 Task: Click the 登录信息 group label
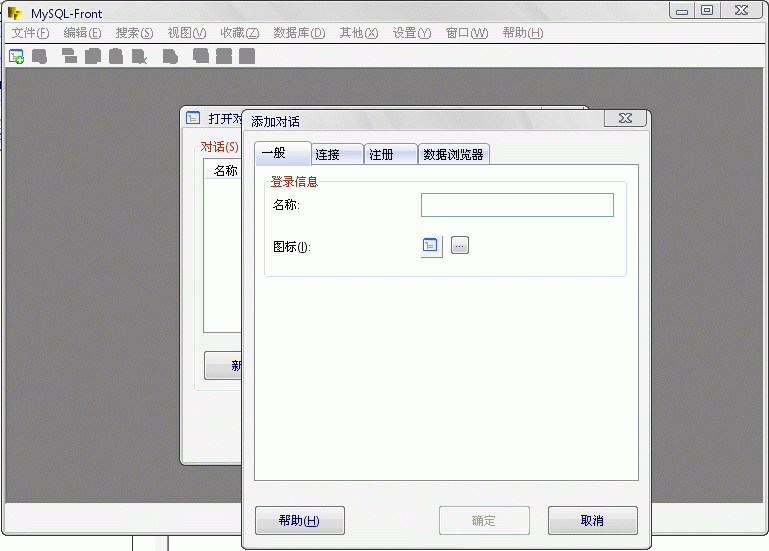pyautogui.click(x=294, y=182)
